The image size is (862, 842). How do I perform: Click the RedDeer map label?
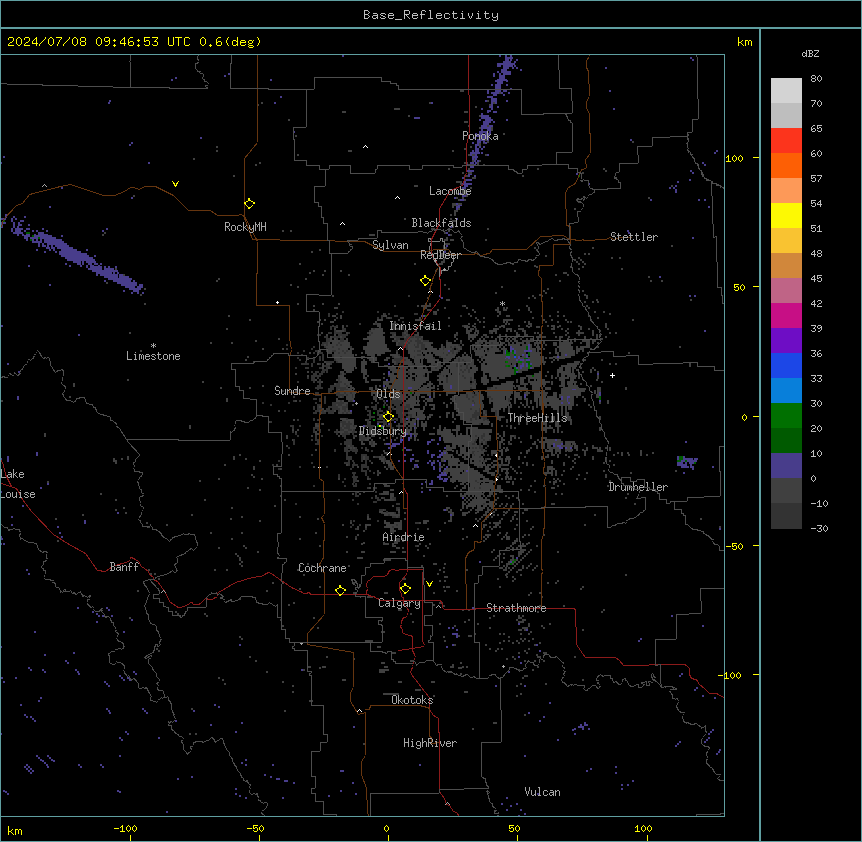(x=440, y=255)
